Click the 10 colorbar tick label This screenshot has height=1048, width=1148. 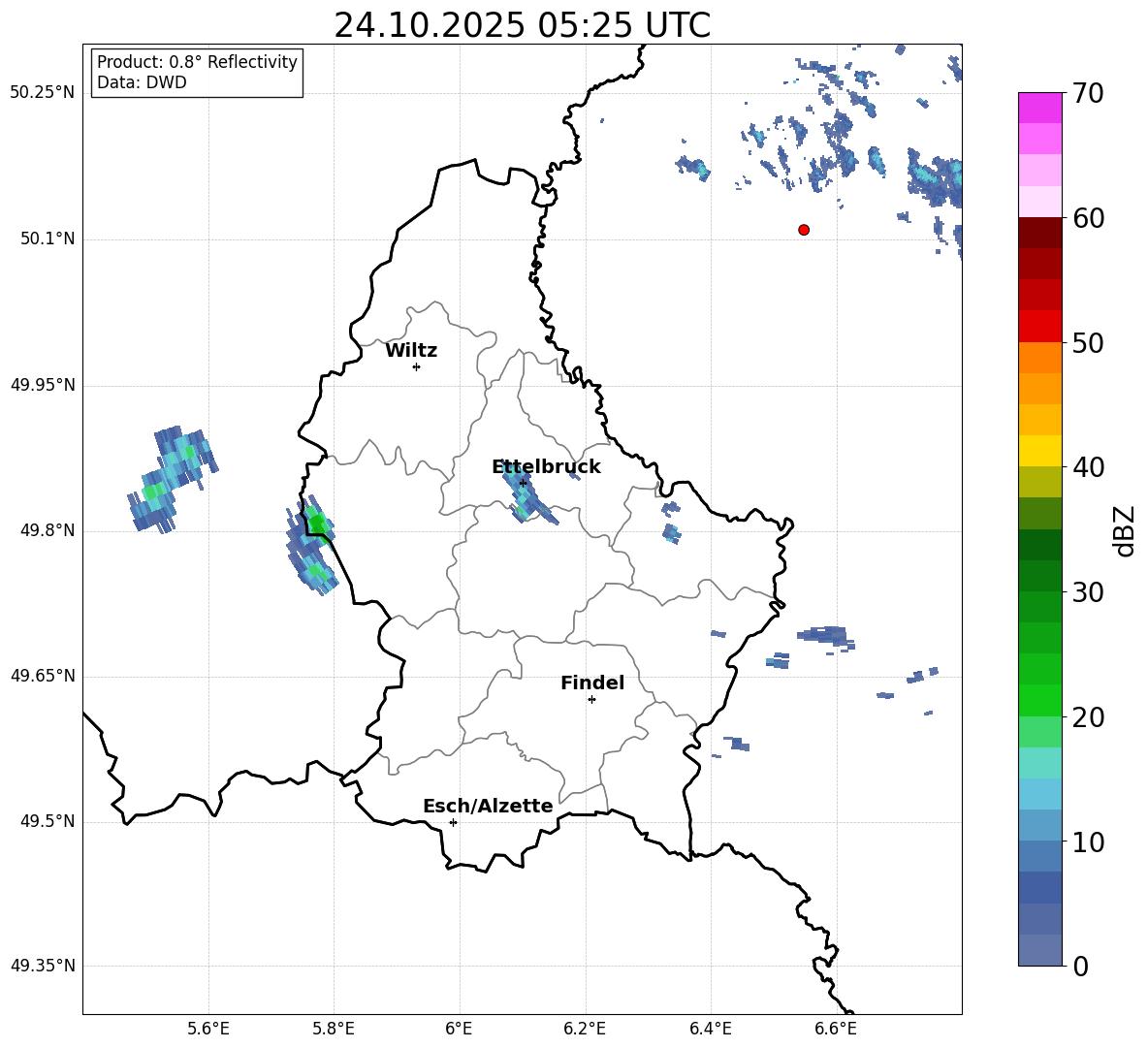pyautogui.click(x=1088, y=842)
